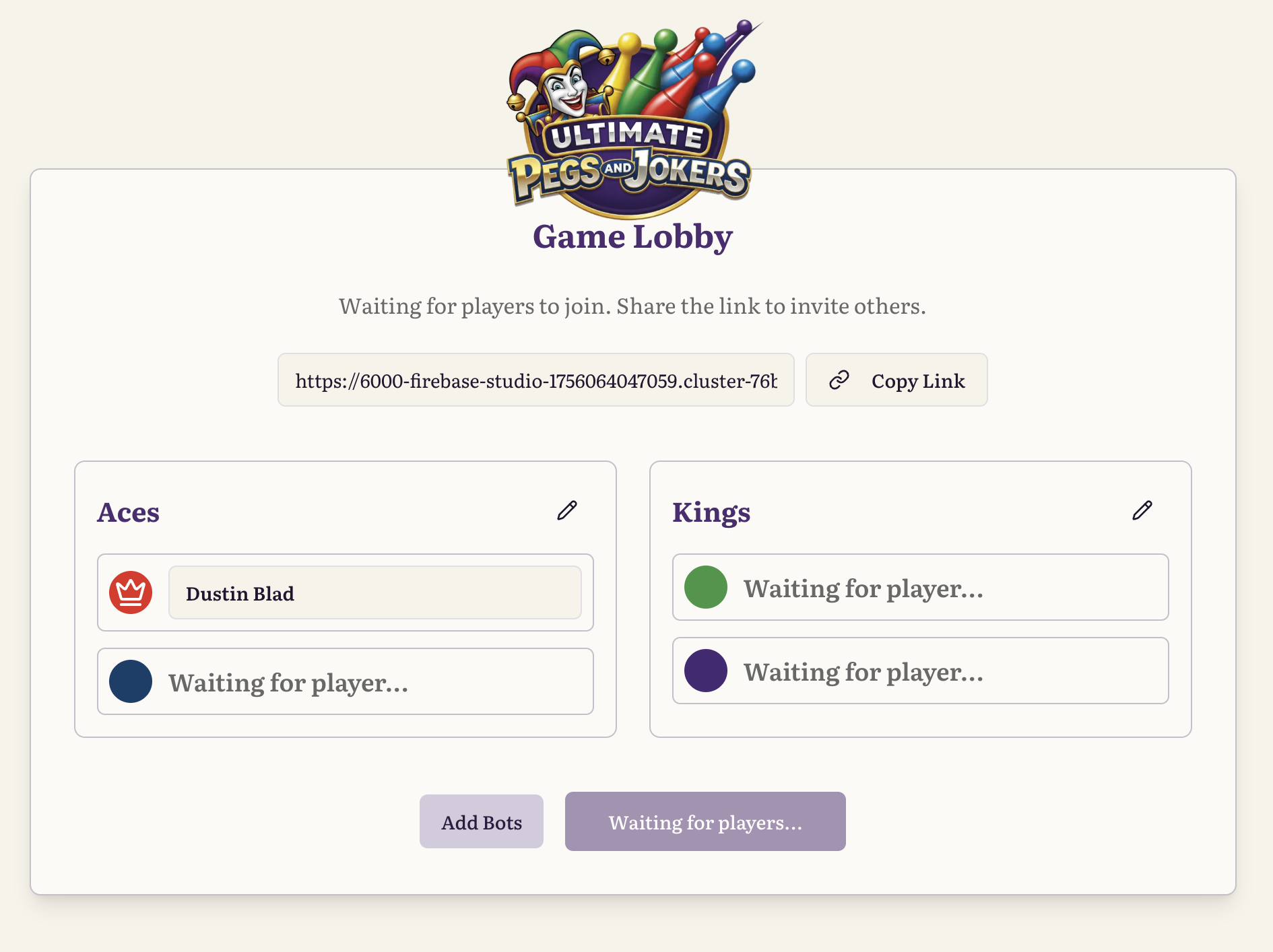Click the dark blue color circle in Aces slot
Viewport: 1273px width, 952px height.
click(x=129, y=682)
